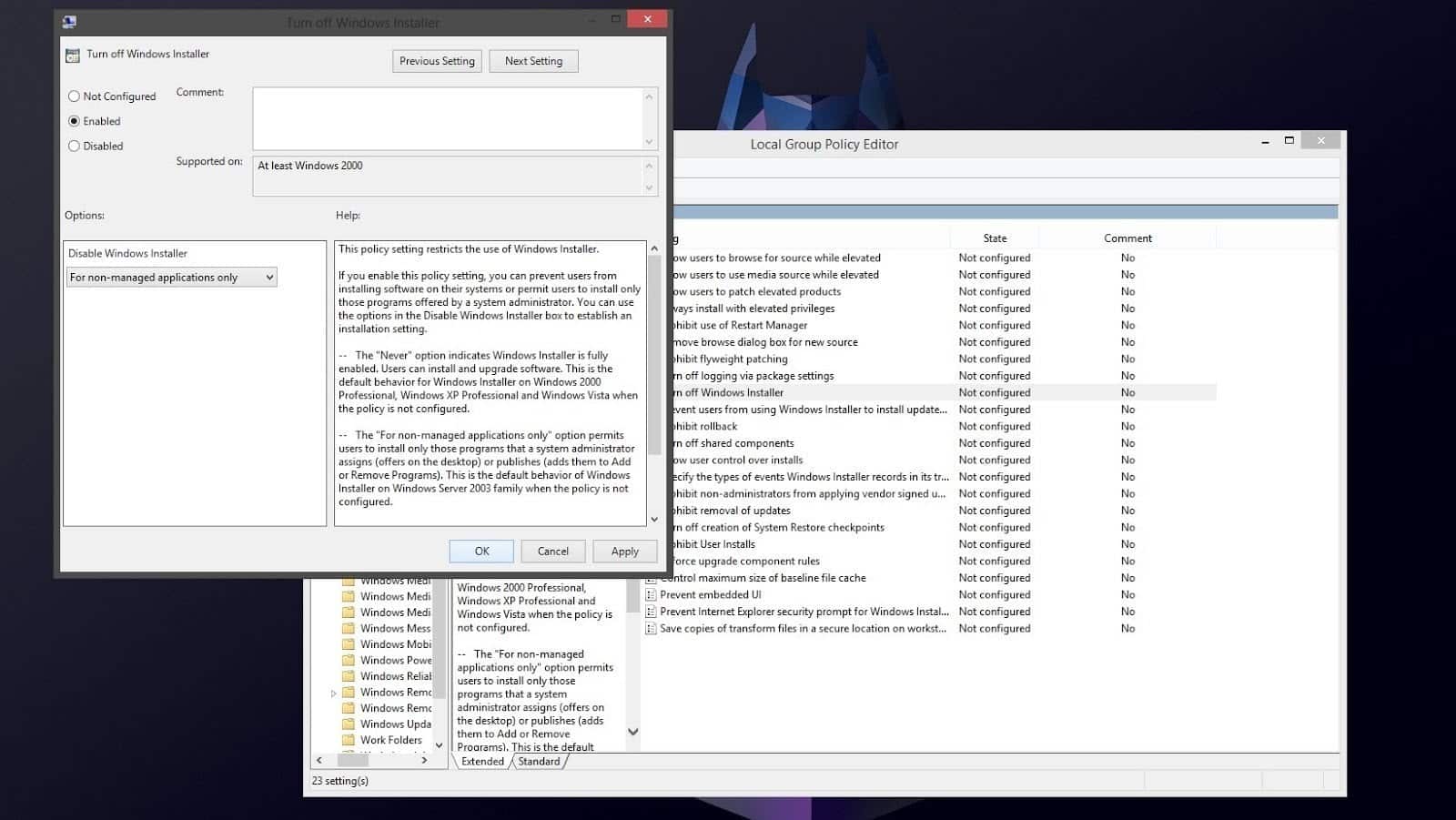Image resolution: width=1456 pixels, height=820 pixels.
Task: Open the Disable Windows Installer dropdown
Action: [x=172, y=278]
